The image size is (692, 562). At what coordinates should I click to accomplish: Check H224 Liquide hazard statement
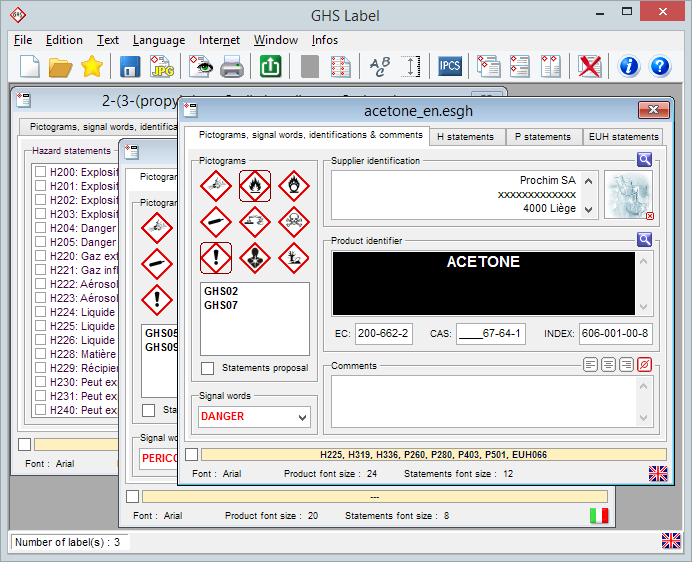41,312
